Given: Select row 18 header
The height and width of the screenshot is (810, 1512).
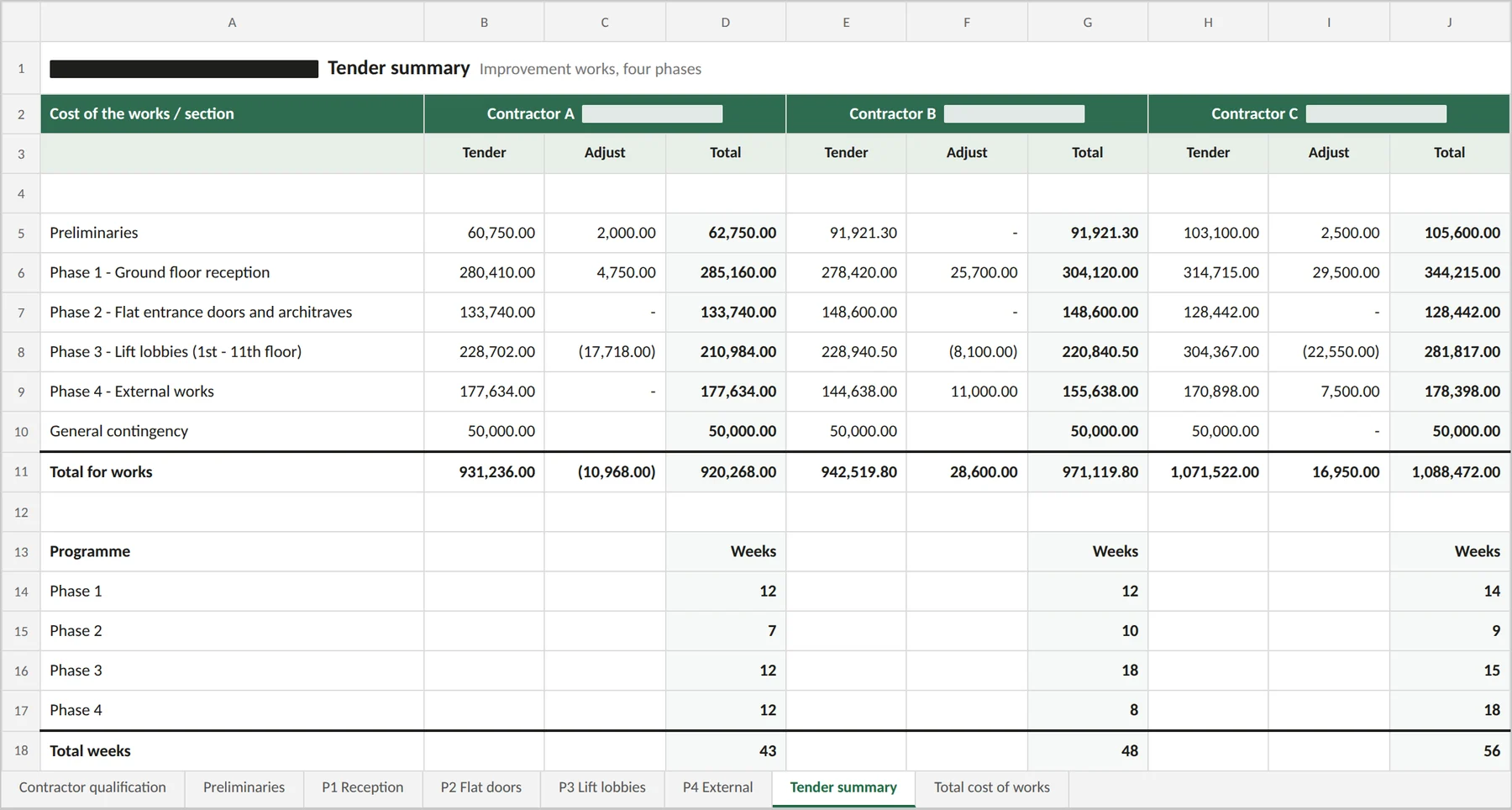Looking at the screenshot, I should [21, 751].
